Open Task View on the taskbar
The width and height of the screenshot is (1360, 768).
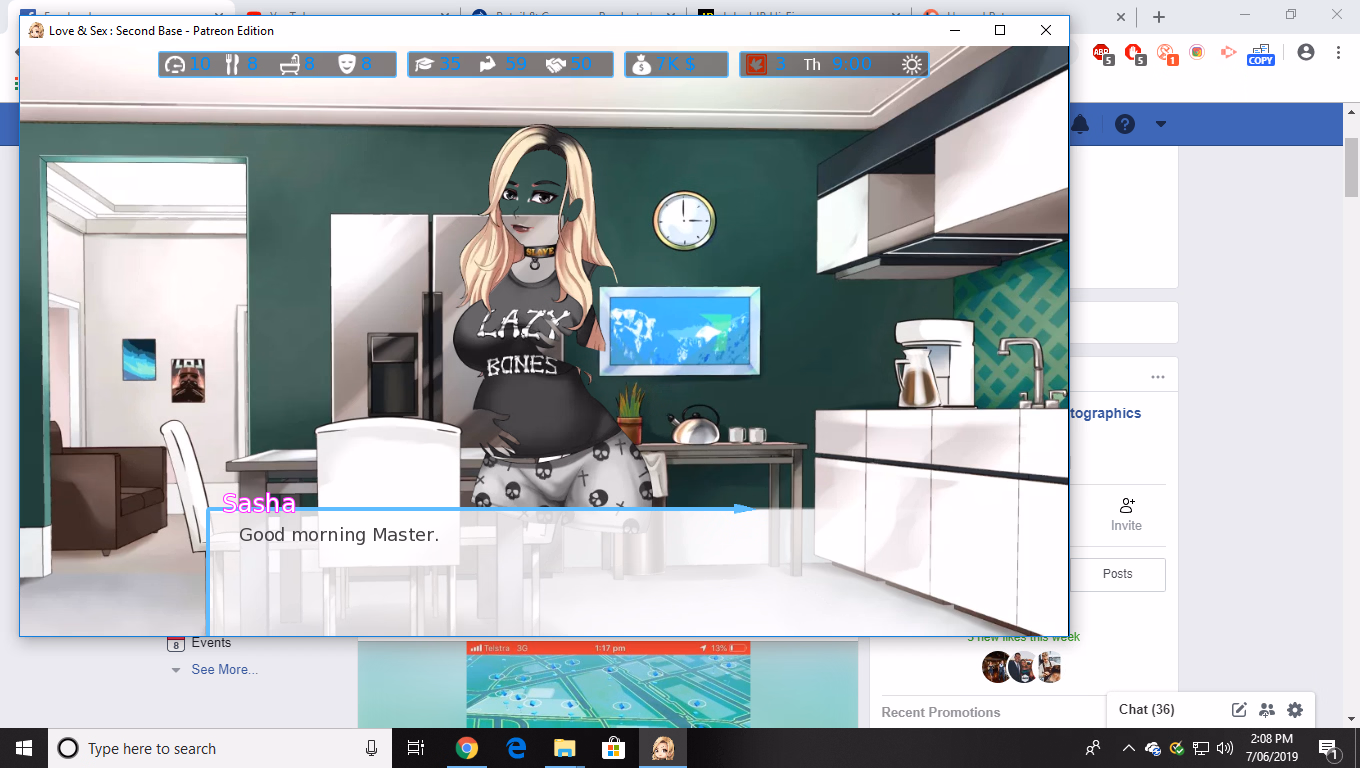(x=416, y=748)
